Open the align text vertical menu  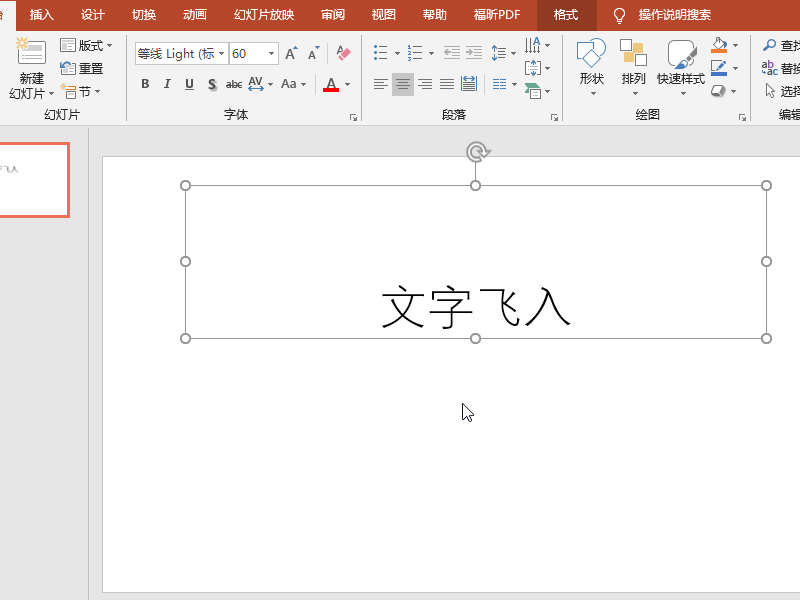tap(537, 68)
